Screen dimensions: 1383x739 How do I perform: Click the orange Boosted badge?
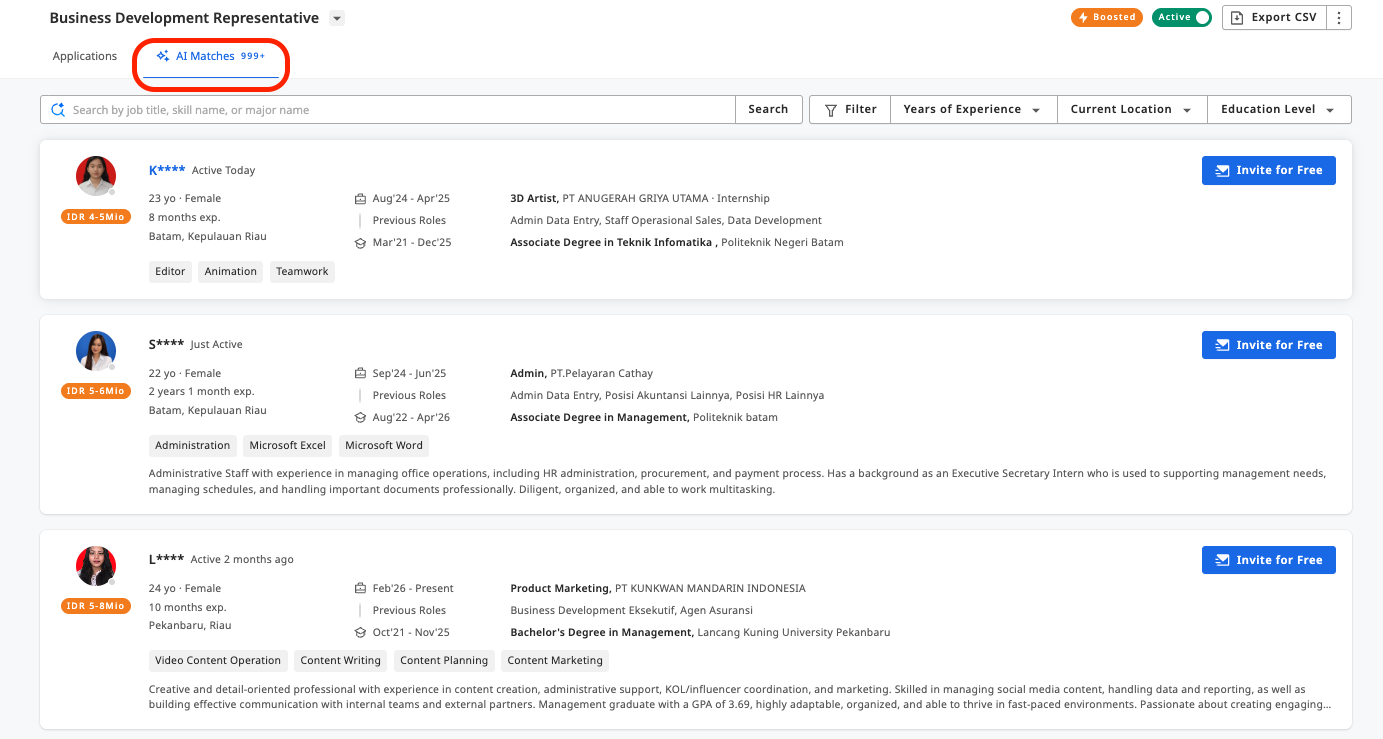[1107, 17]
